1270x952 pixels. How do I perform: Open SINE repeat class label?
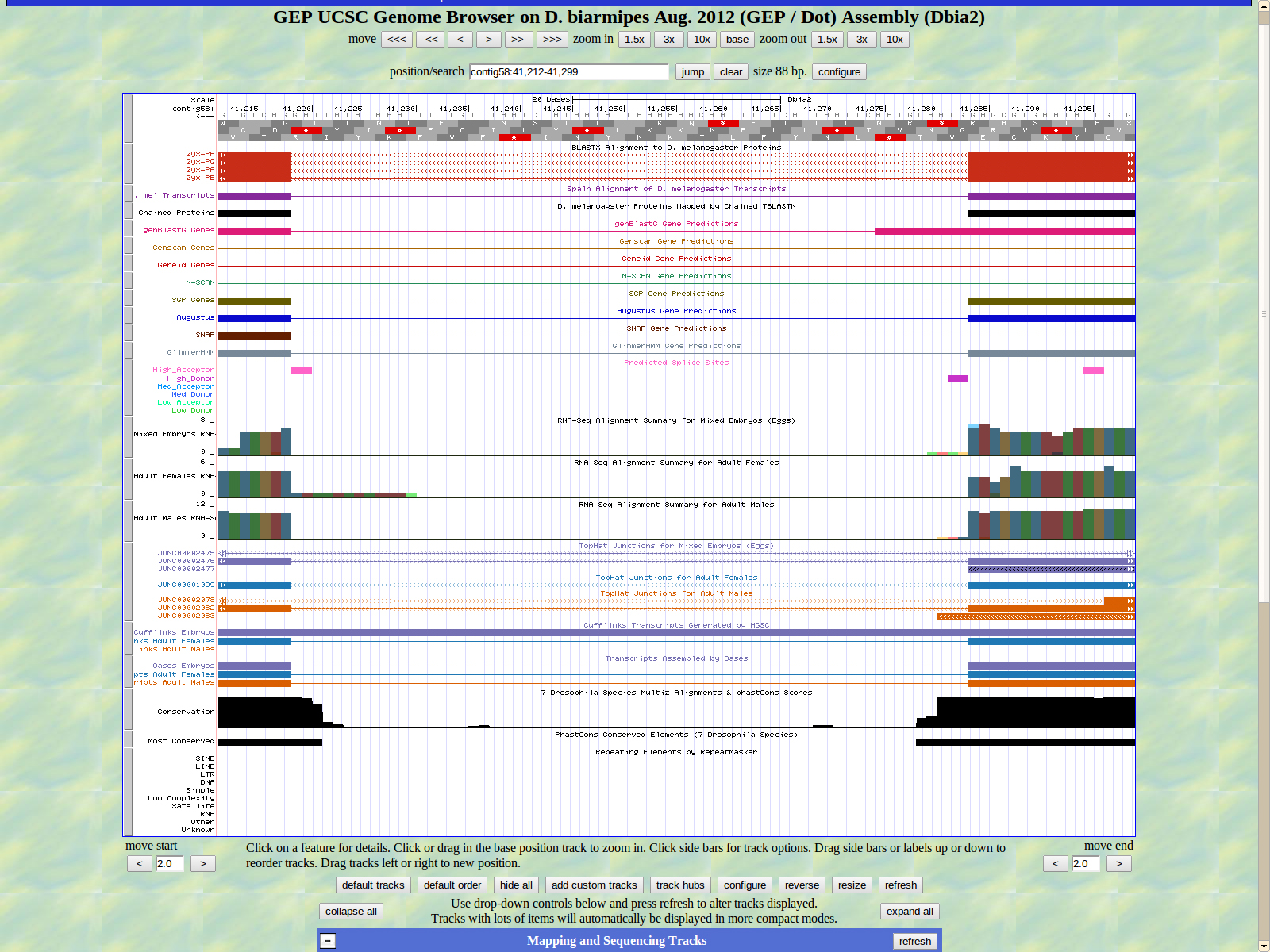(205, 758)
